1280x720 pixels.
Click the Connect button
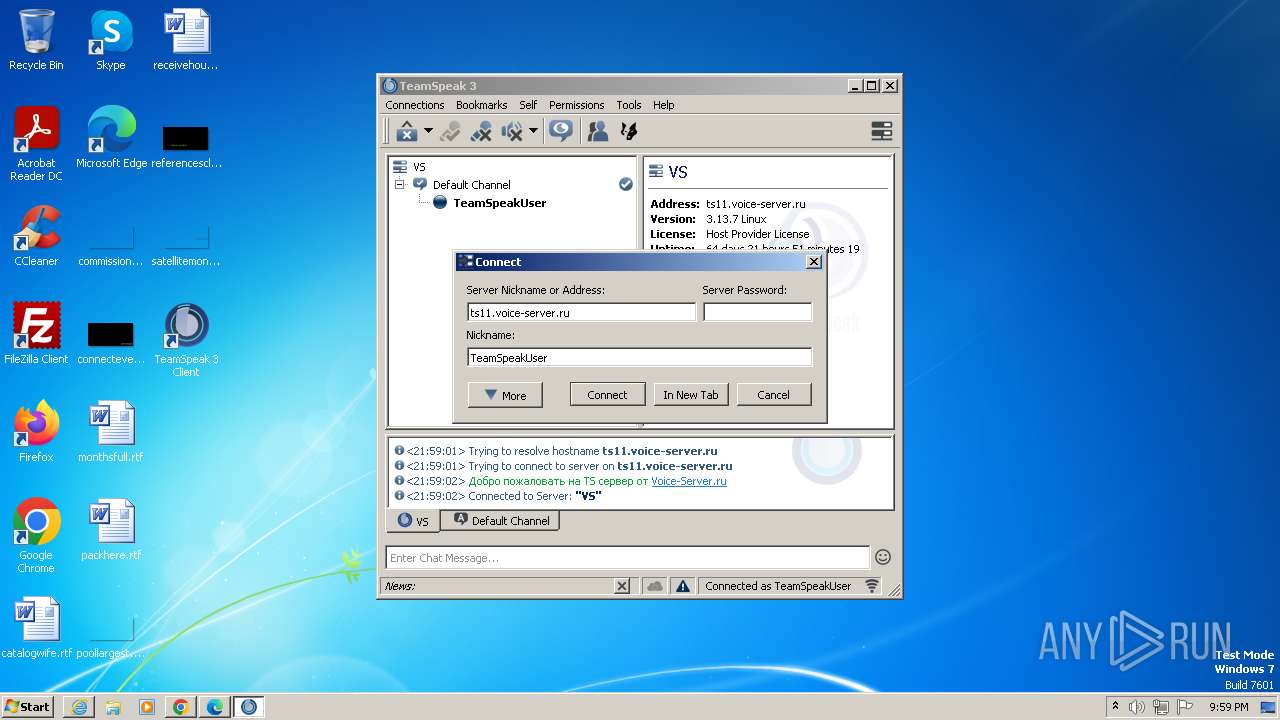pyautogui.click(x=607, y=395)
